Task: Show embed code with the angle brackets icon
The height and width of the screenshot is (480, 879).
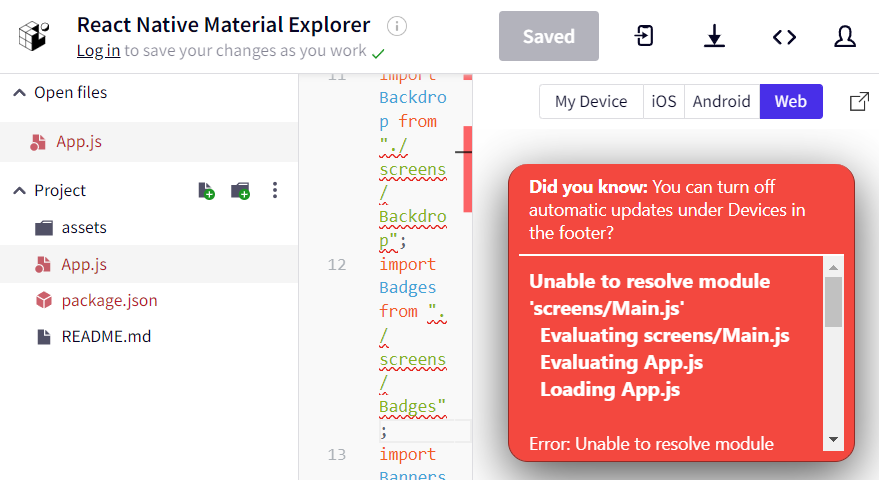Action: pos(784,37)
